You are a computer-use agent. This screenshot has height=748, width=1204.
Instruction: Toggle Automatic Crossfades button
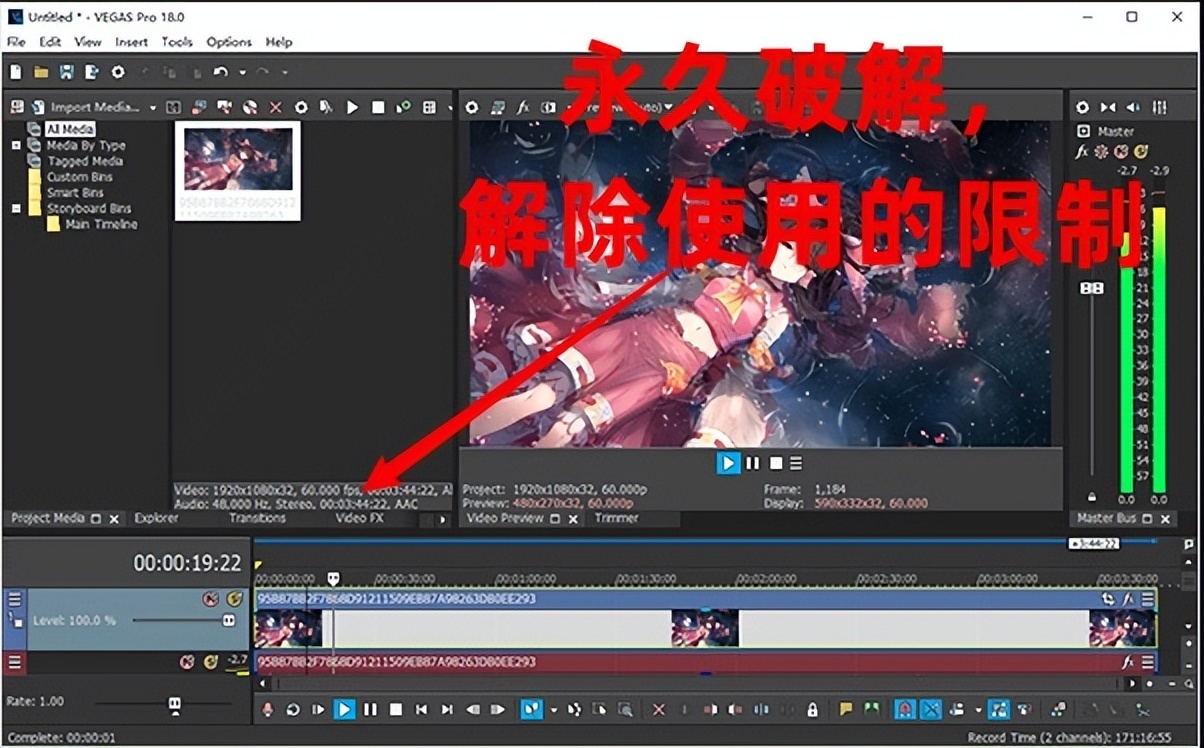tap(931, 709)
